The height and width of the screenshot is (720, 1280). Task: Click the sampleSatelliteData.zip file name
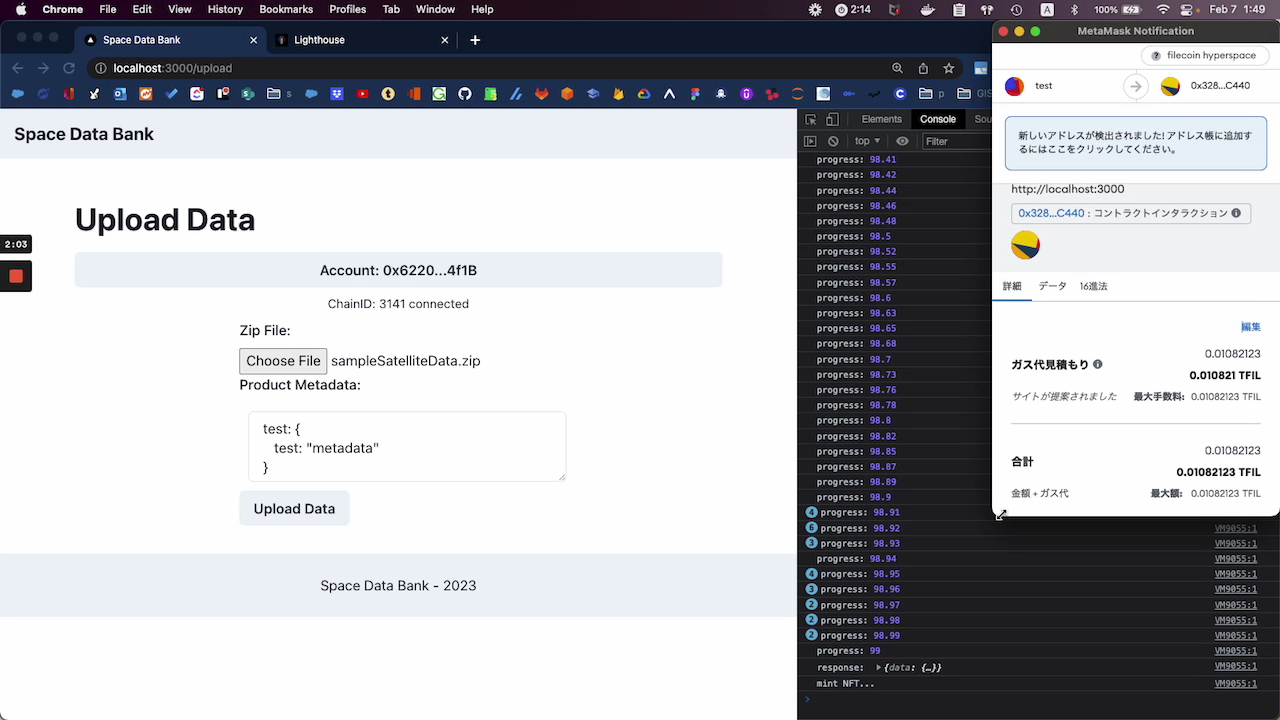[x=405, y=361]
